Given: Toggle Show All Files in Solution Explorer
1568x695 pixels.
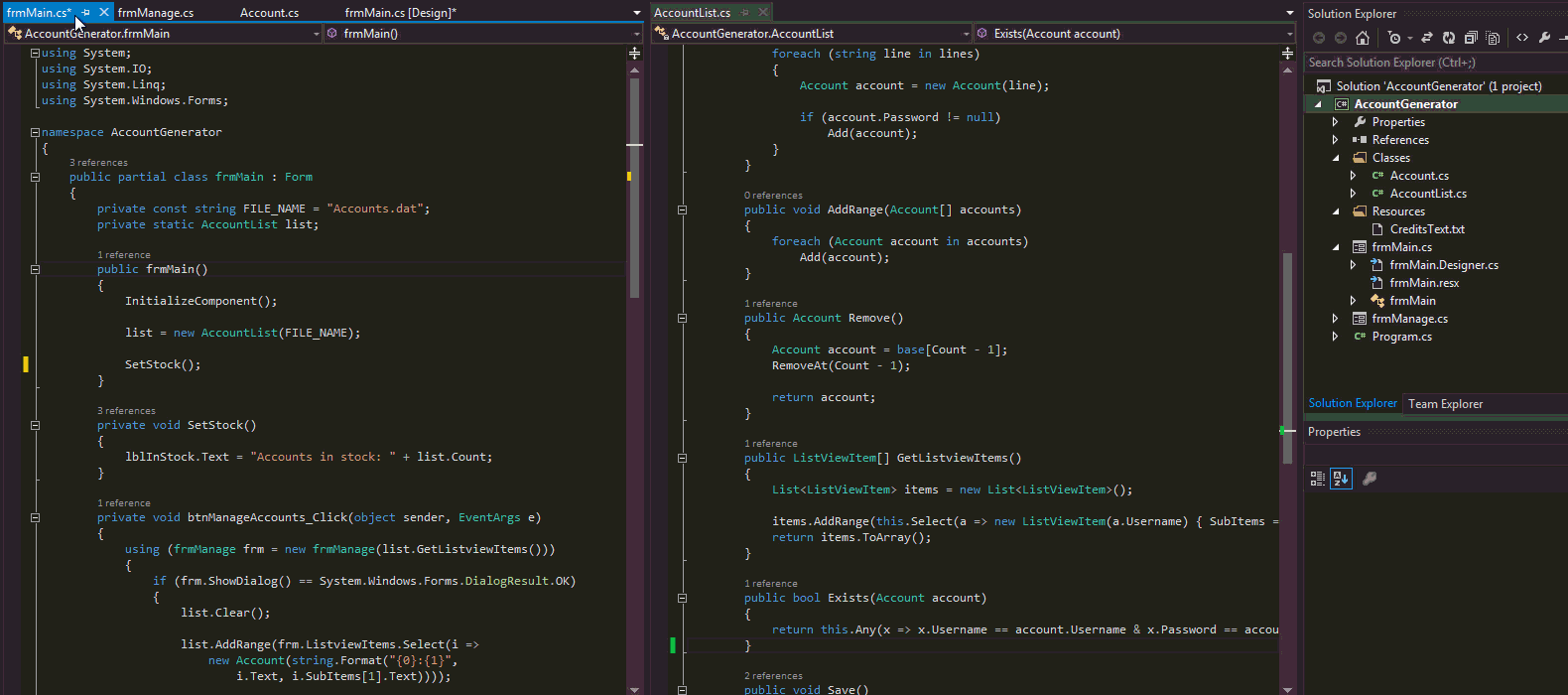Looking at the screenshot, I should (1493, 38).
